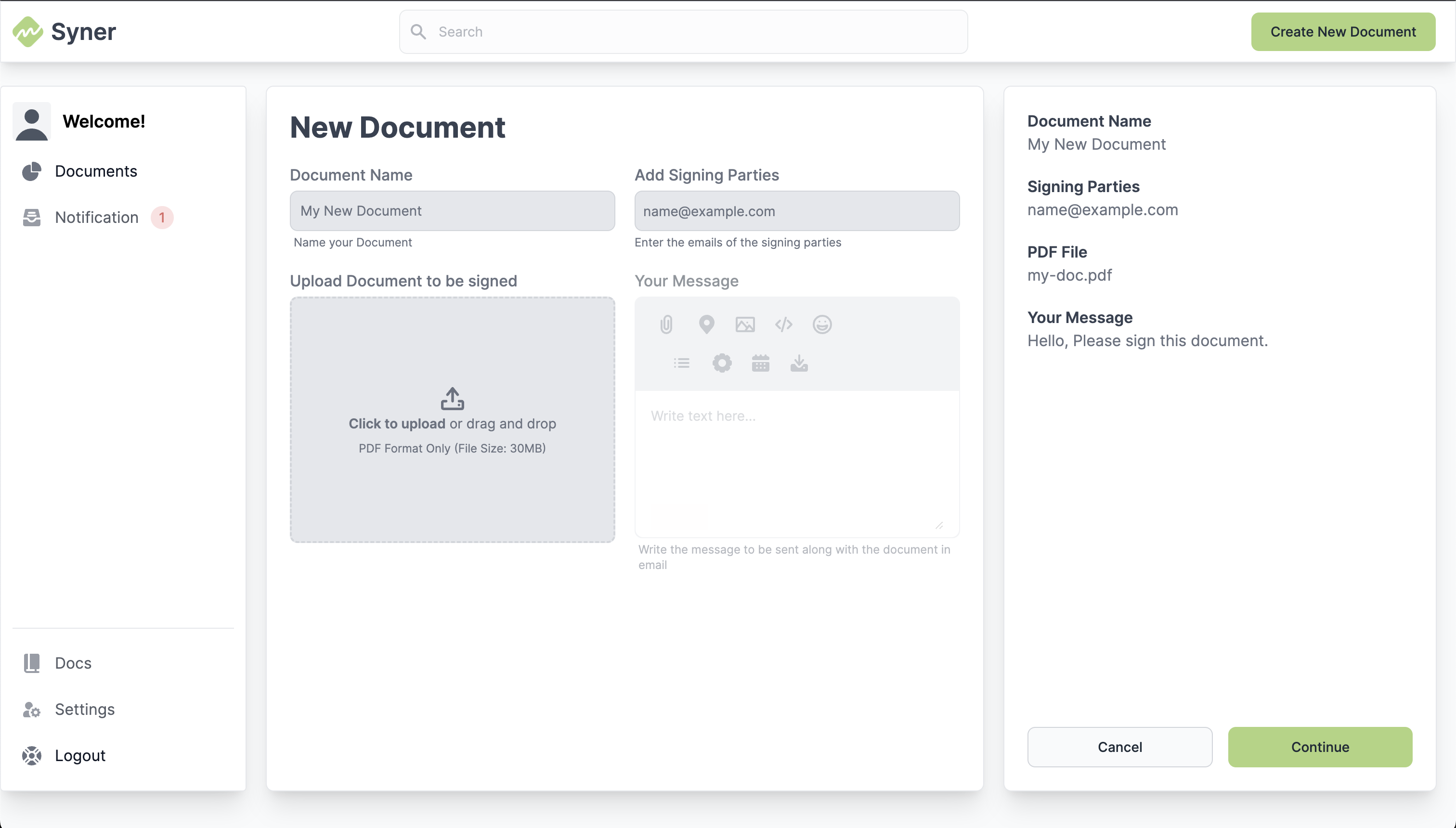The width and height of the screenshot is (1456, 828).
Task: Click the Continue button
Action: (1319, 747)
